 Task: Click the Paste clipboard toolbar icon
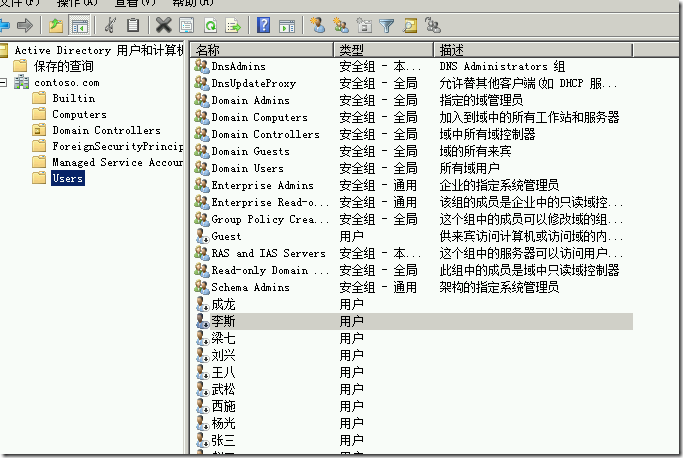(x=132, y=26)
